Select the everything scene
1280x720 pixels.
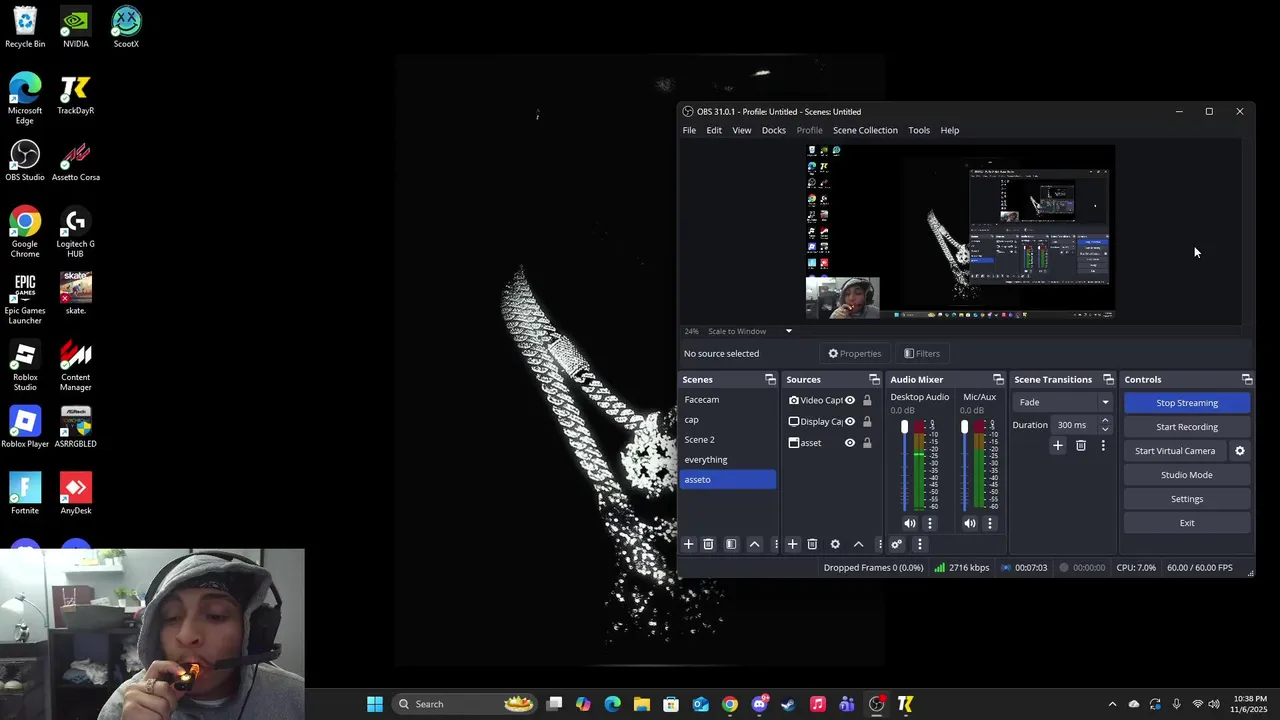pyautogui.click(x=728, y=460)
